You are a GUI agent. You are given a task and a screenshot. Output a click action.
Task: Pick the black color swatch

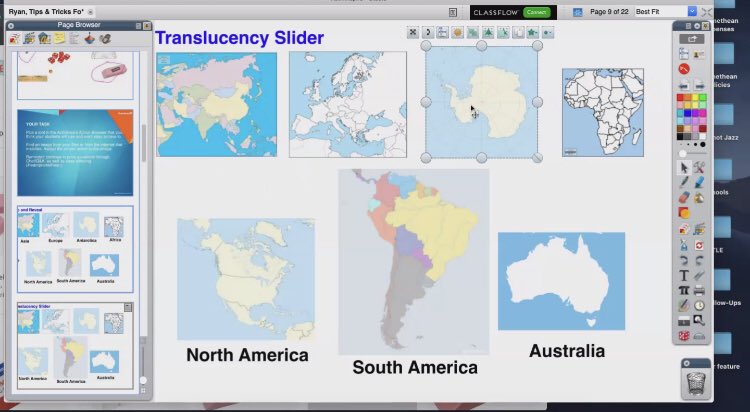click(680, 136)
